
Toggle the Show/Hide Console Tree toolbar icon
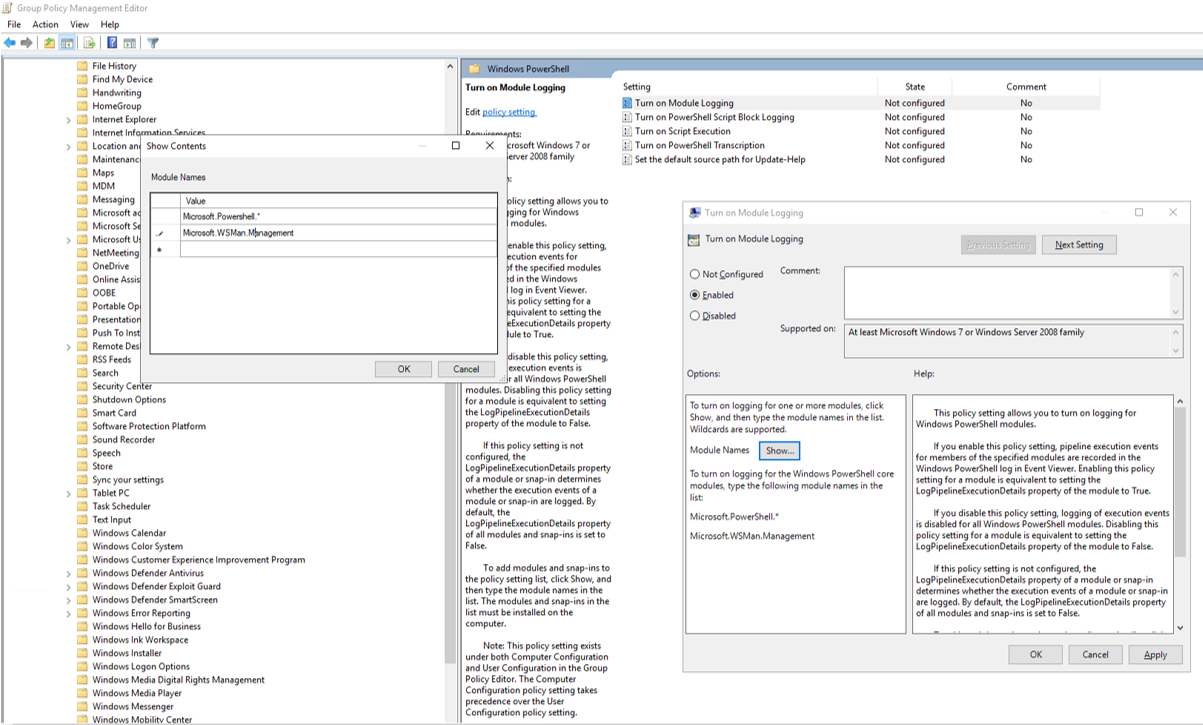(67, 43)
